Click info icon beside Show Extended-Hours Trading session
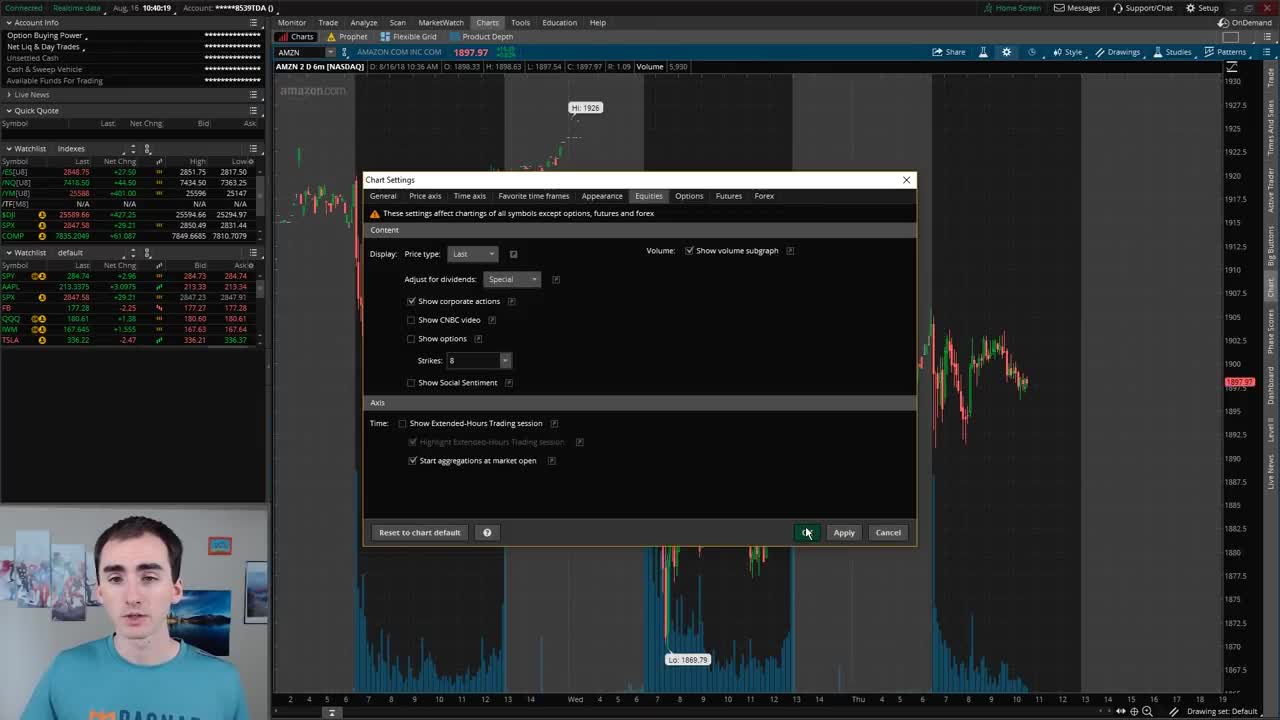The height and width of the screenshot is (720, 1280). coord(554,423)
